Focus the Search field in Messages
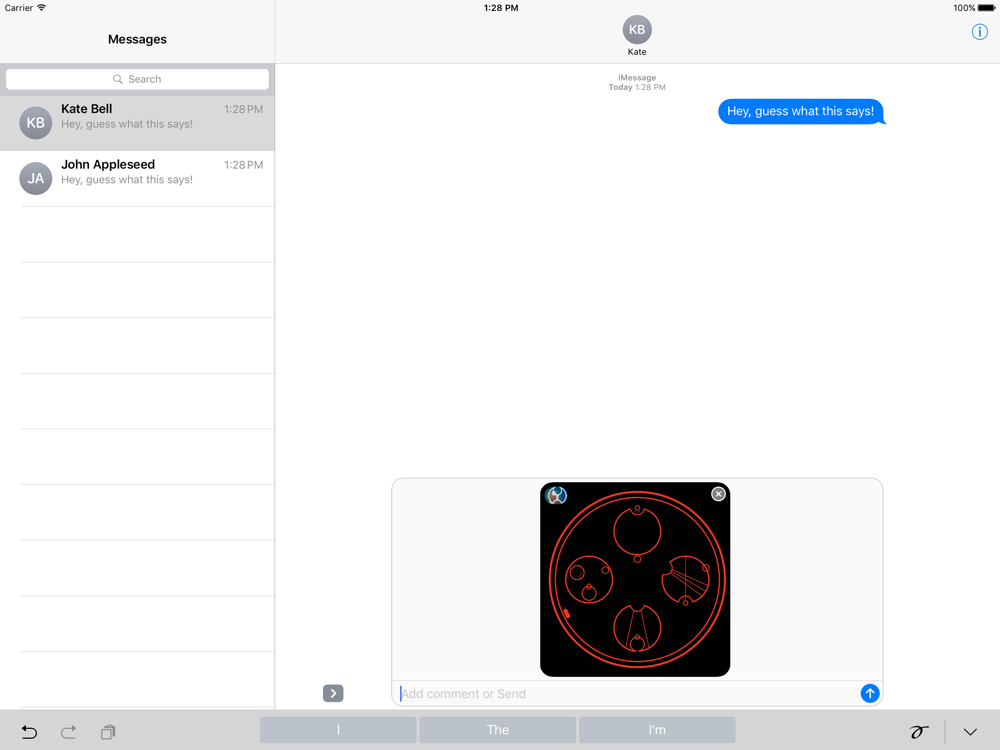This screenshot has width=1000, height=750. pyautogui.click(x=137, y=79)
